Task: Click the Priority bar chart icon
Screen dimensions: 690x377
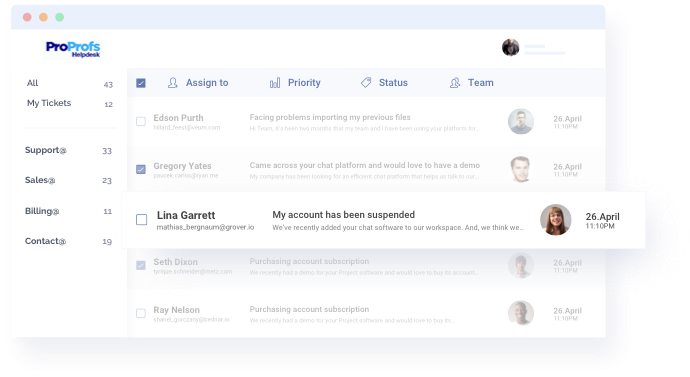Action: (275, 83)
